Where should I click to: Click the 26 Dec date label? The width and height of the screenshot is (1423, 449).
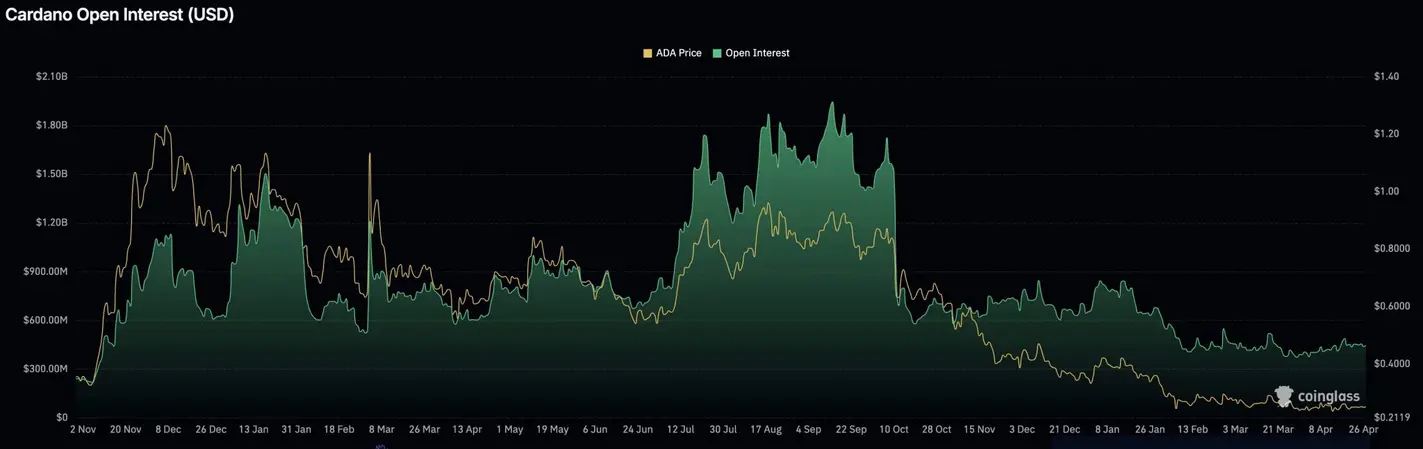point(210,430)
